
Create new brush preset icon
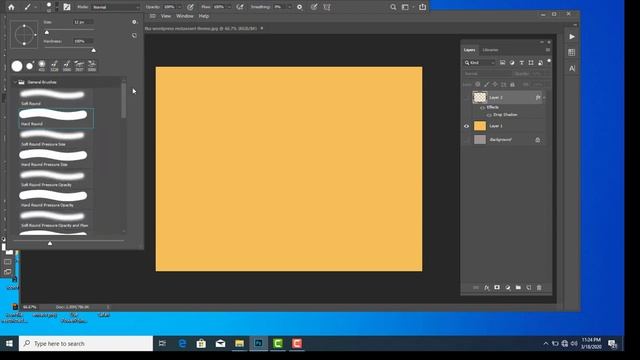point(134,36)
